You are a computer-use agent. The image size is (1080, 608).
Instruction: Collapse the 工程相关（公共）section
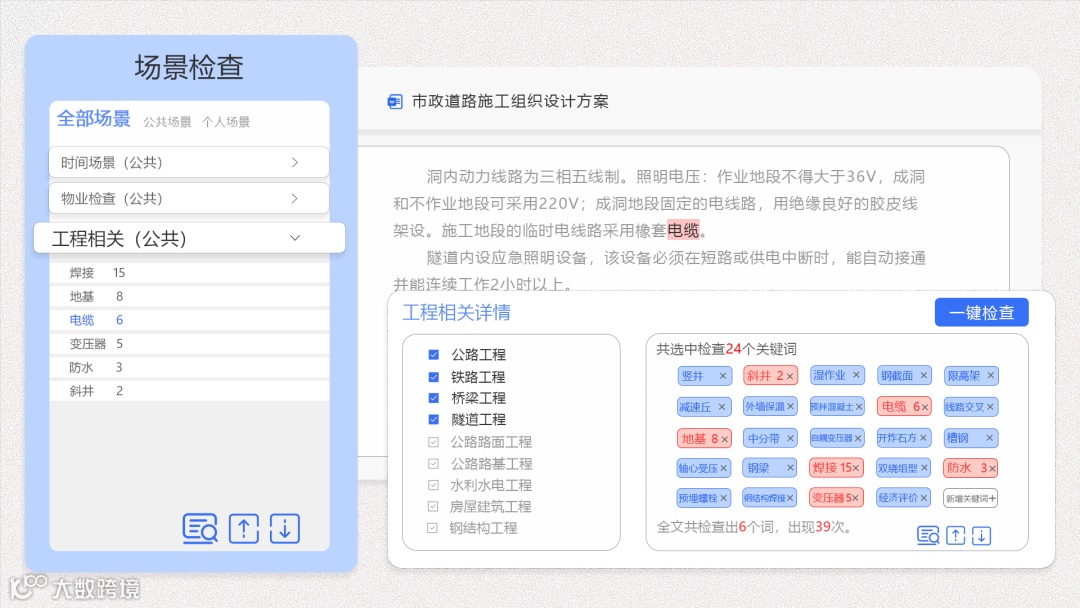pyautogui.click(x=189, y=238)
